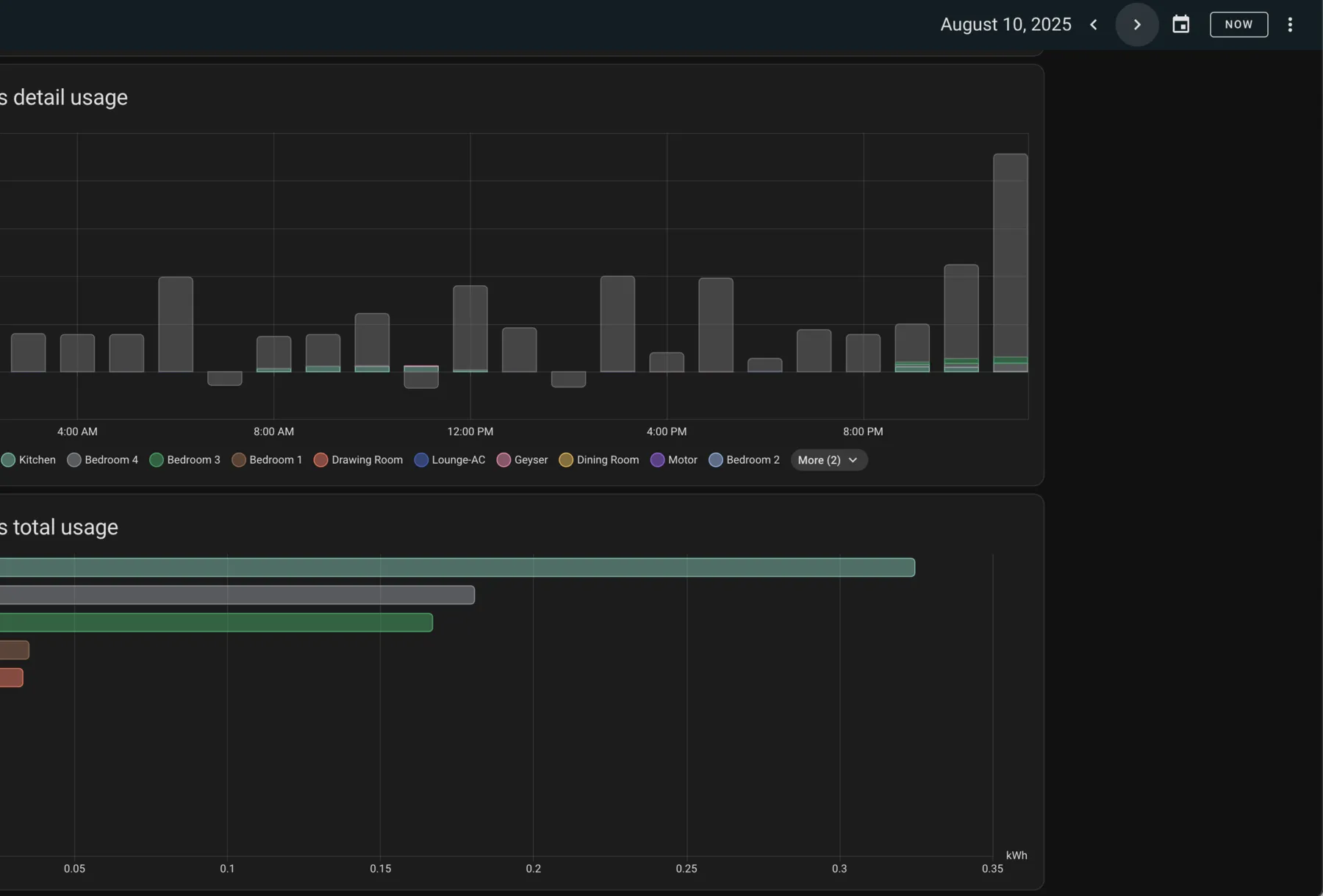Click the 8:00 PM axis label
Viewport: 1323px width, 896px height.
pyautogui.click(x=863, y=431)
